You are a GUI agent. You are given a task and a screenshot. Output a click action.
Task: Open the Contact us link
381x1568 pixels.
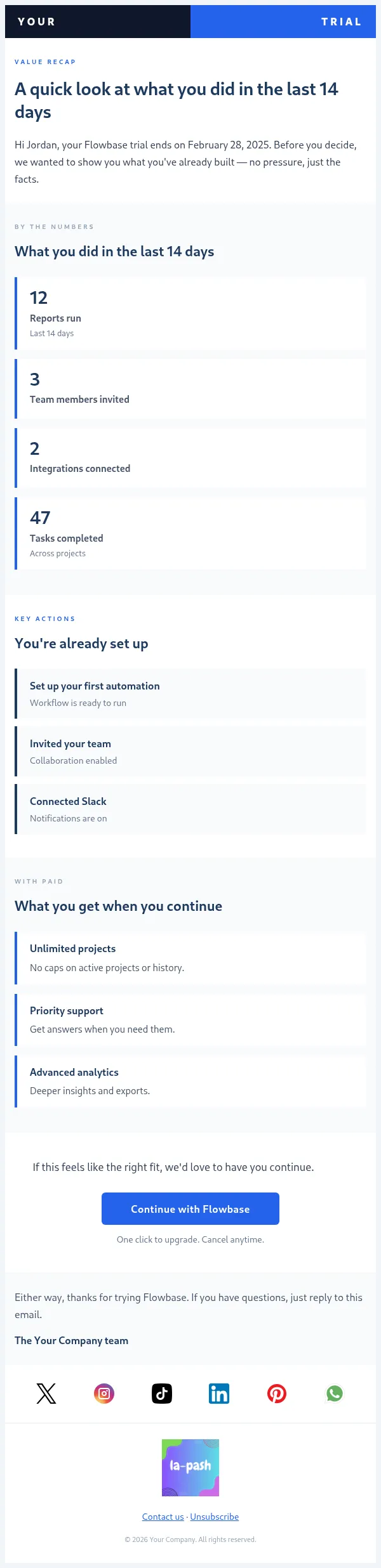163,1517
